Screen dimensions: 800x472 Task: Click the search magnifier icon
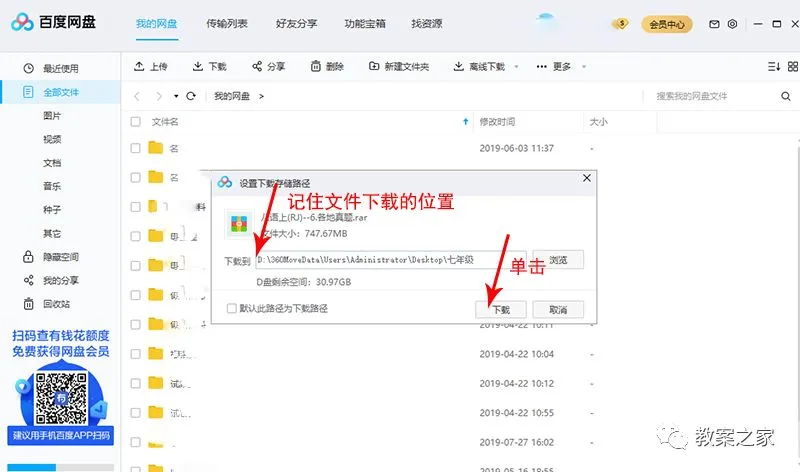click(x=786, y=96)
